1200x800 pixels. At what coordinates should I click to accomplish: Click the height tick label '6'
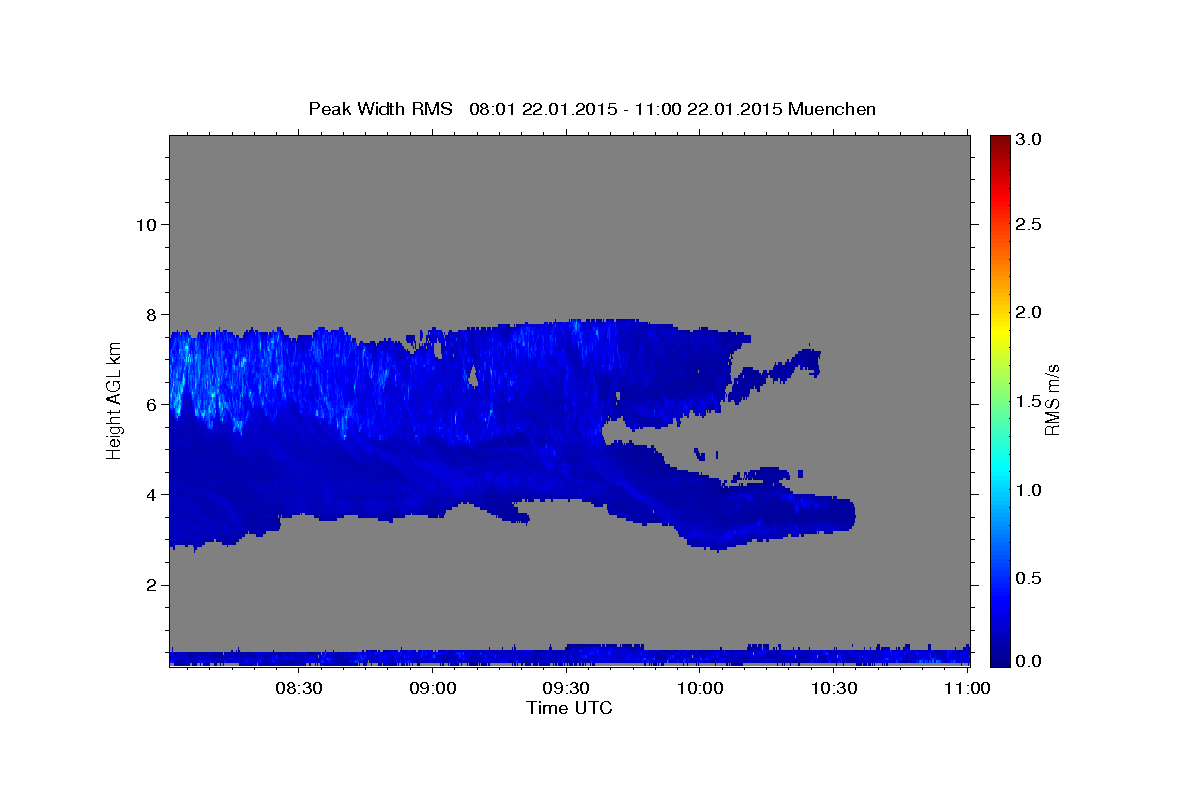(150, 404)
